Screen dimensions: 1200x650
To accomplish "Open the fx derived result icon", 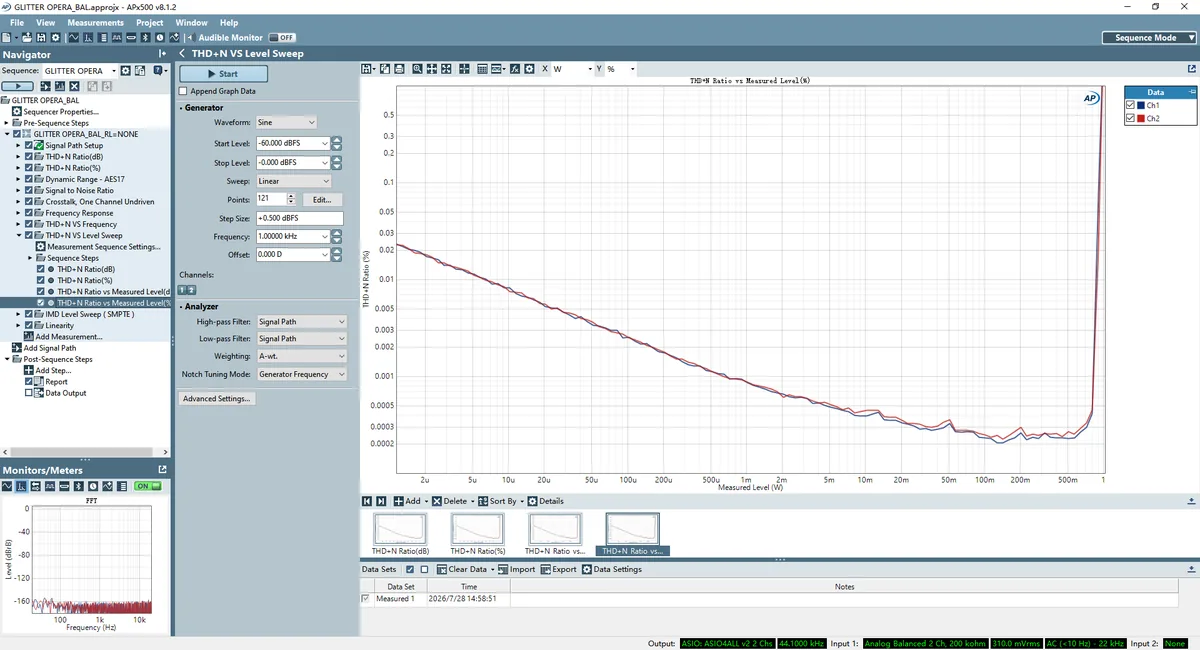I will (515, 69).
